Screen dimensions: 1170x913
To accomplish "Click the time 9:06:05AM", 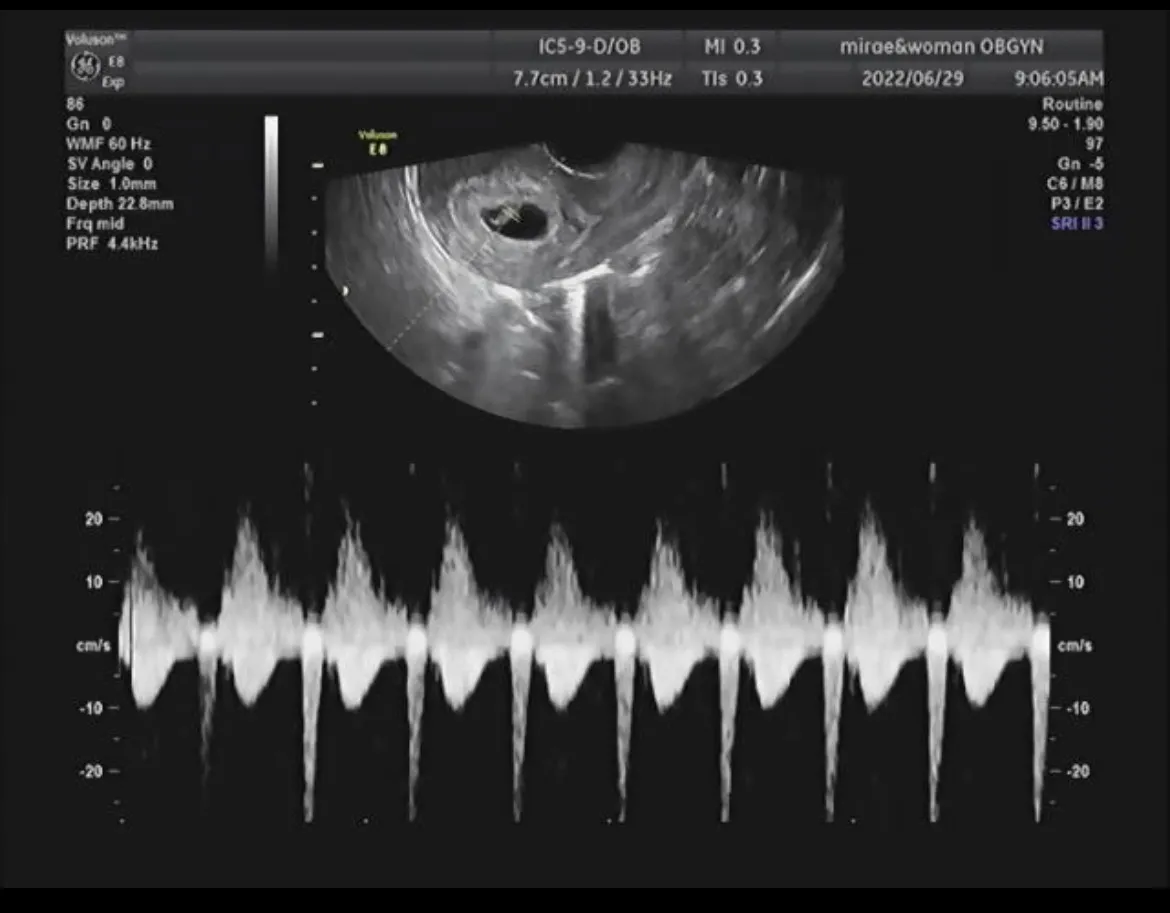I will pos(1059,78).
